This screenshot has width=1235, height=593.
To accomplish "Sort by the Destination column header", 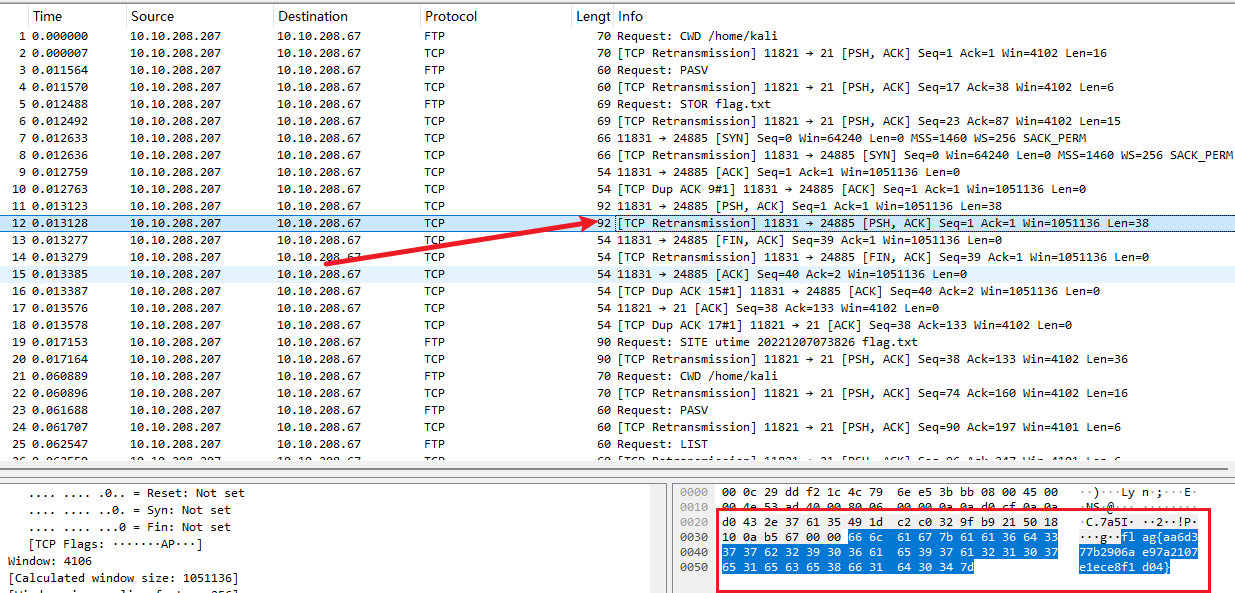I will pyautogui.click(x=313, y=16).
